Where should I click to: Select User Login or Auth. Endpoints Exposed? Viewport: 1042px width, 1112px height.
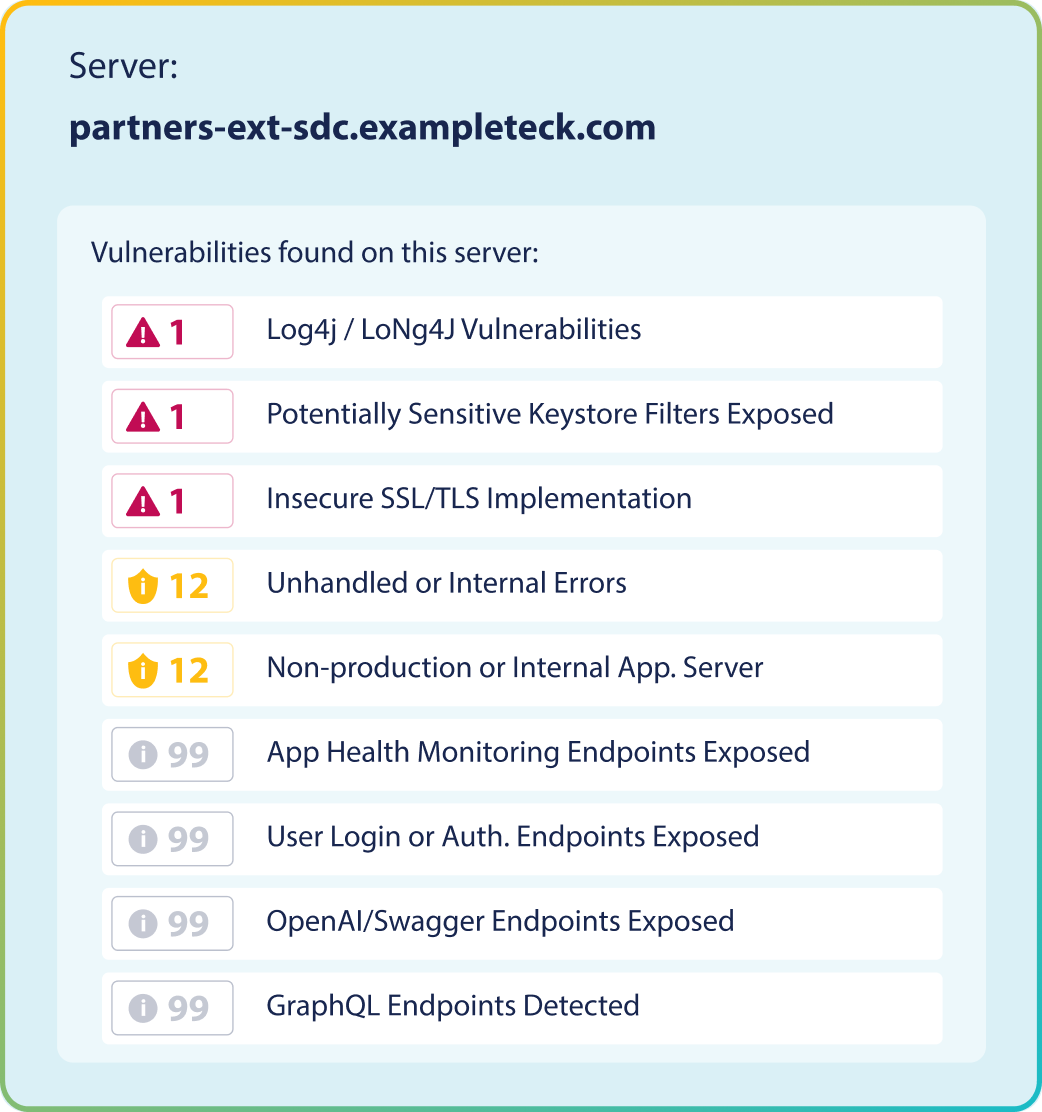click(x=513, y=837)
